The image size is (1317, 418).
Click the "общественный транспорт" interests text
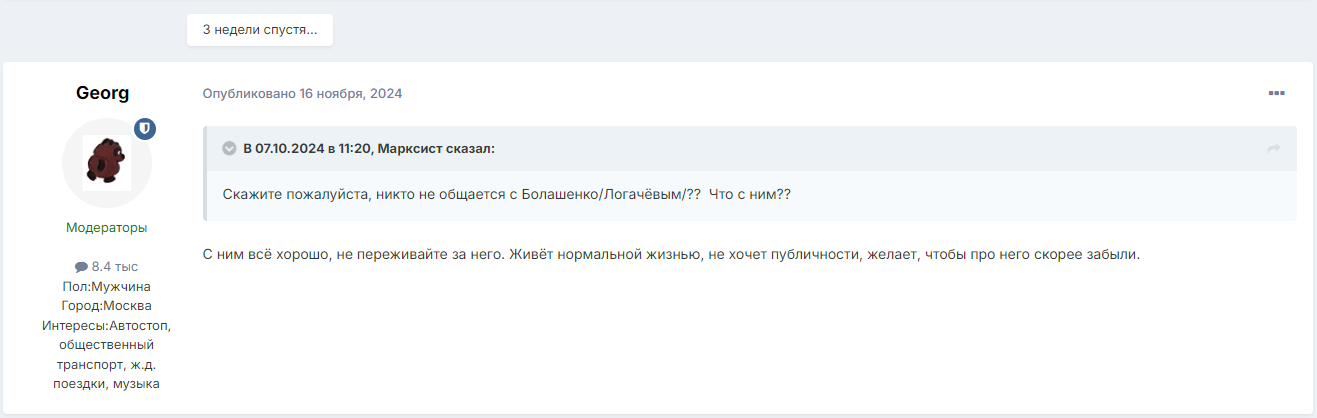106,355
